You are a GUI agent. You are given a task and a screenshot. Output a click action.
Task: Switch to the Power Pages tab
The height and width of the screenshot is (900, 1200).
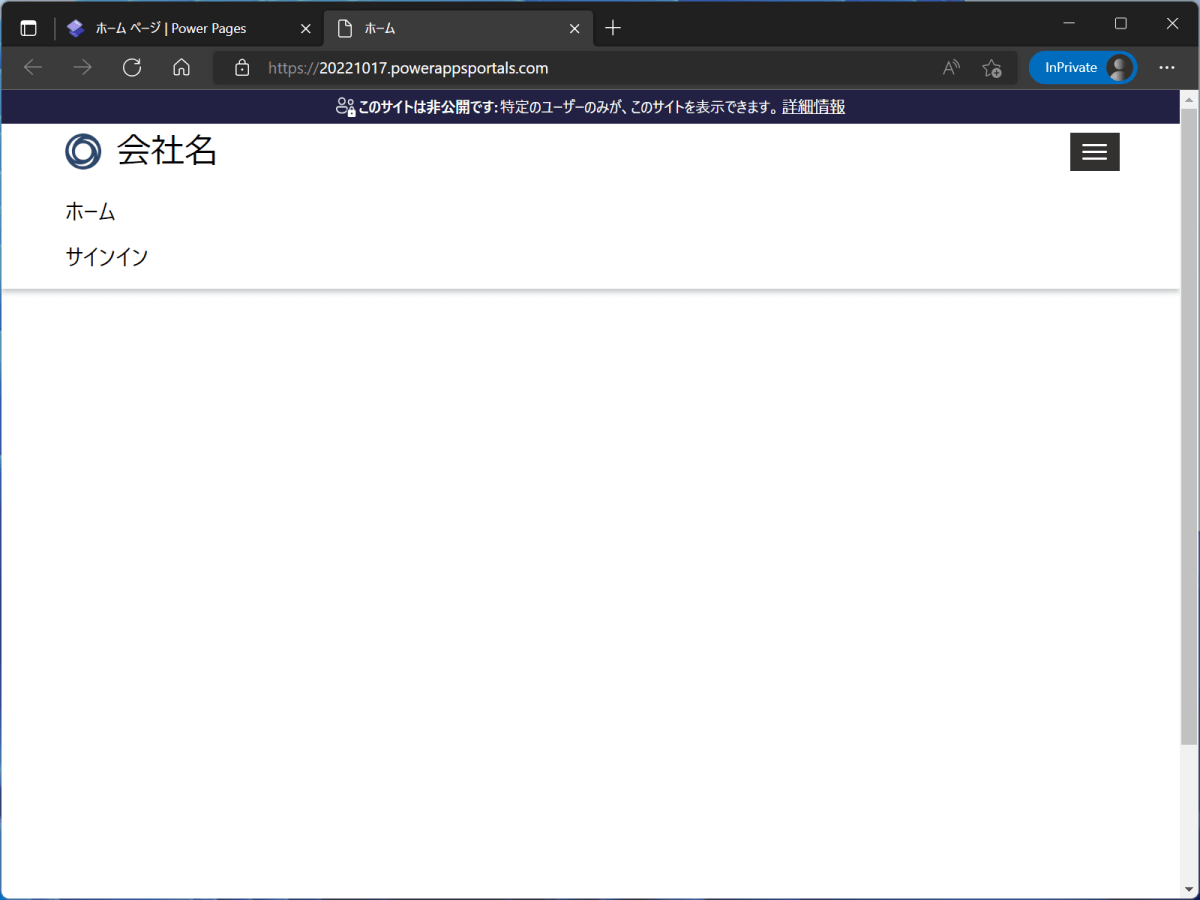[x=190, y=28]
